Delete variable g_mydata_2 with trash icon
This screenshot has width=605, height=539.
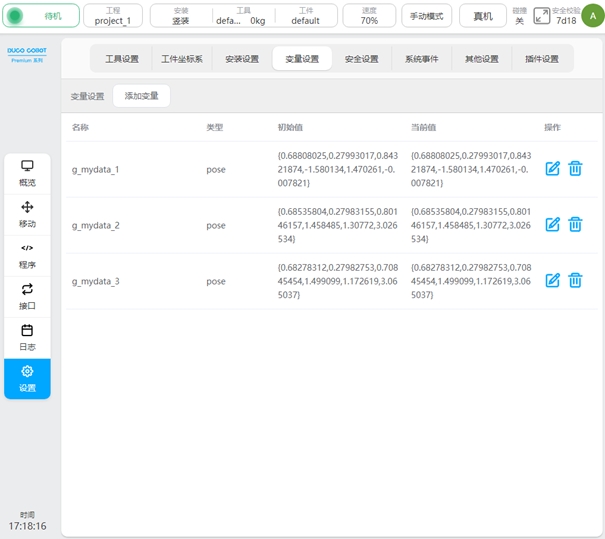(575, 225)
